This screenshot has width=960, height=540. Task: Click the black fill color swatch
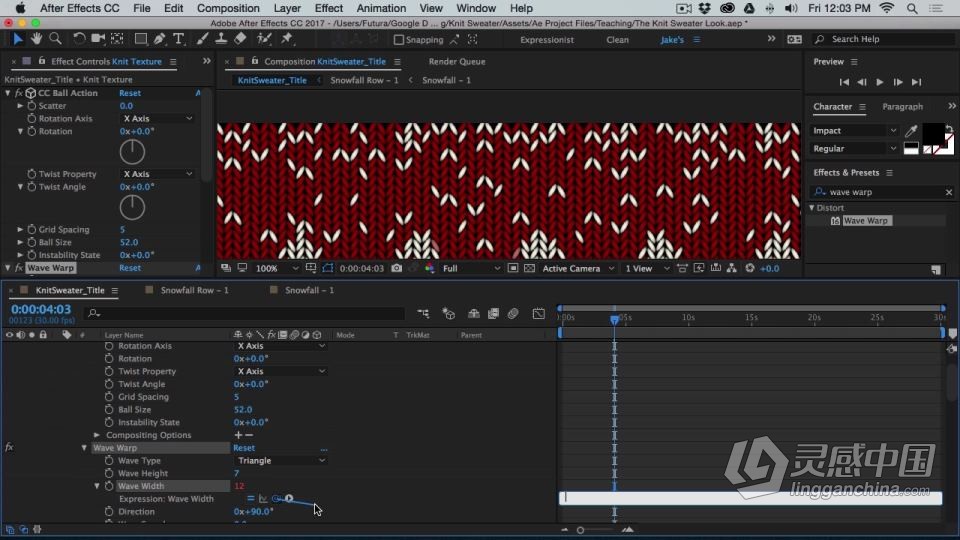tap(932, 133)
